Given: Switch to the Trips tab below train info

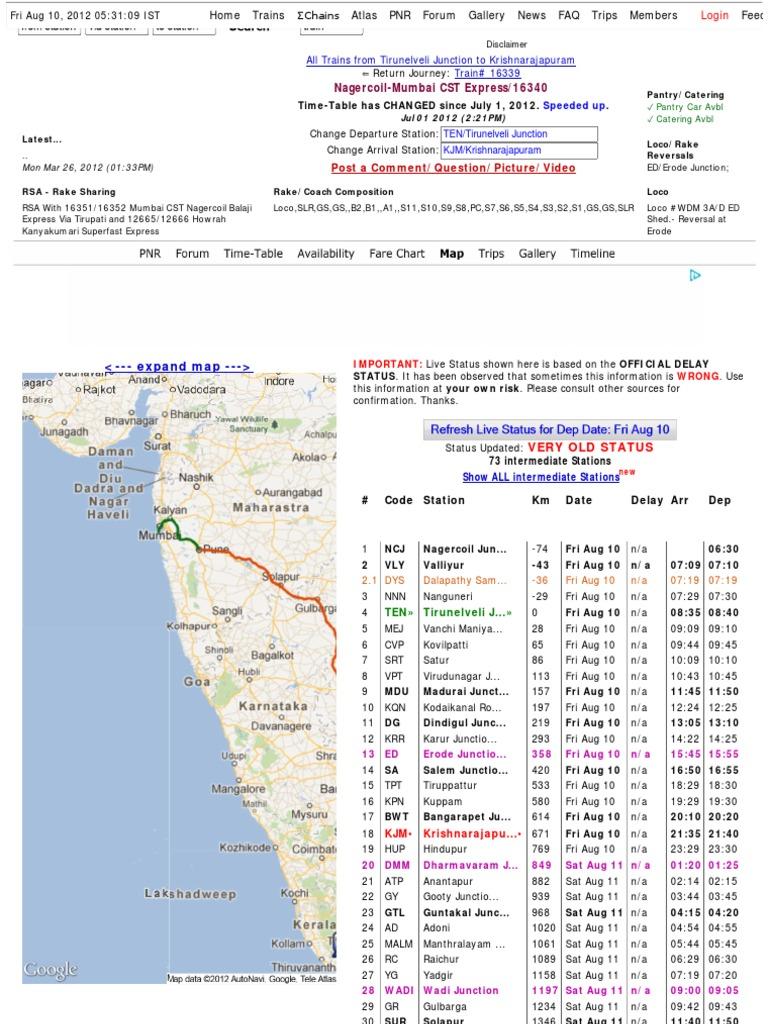Looking at the screenshot, I should click(491, 253).
